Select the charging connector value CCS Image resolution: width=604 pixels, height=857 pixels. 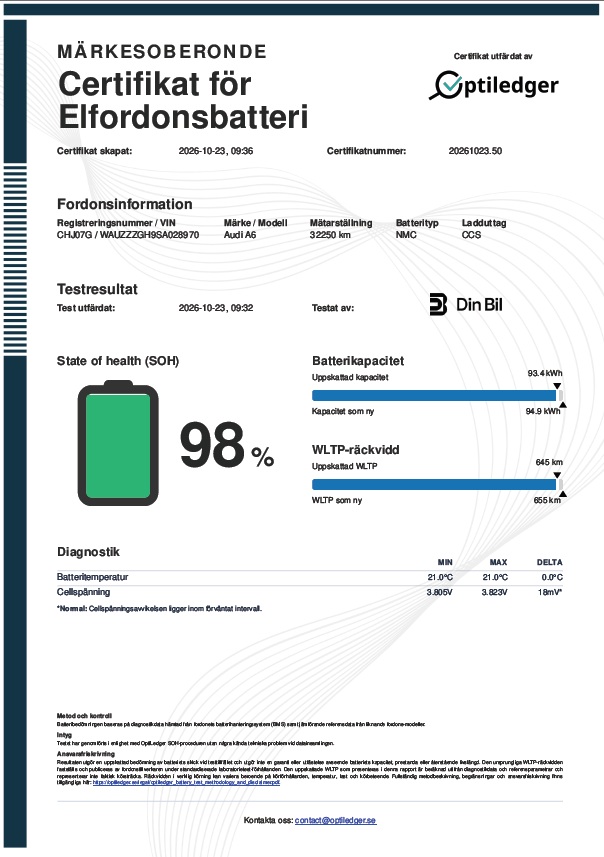pyautogui.click(x=471, y=235)
